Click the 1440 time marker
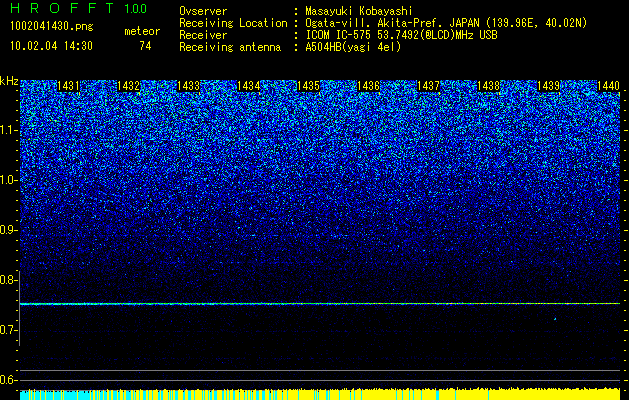The height and width of the screenshot is (400, 629). tap(608, 85)
